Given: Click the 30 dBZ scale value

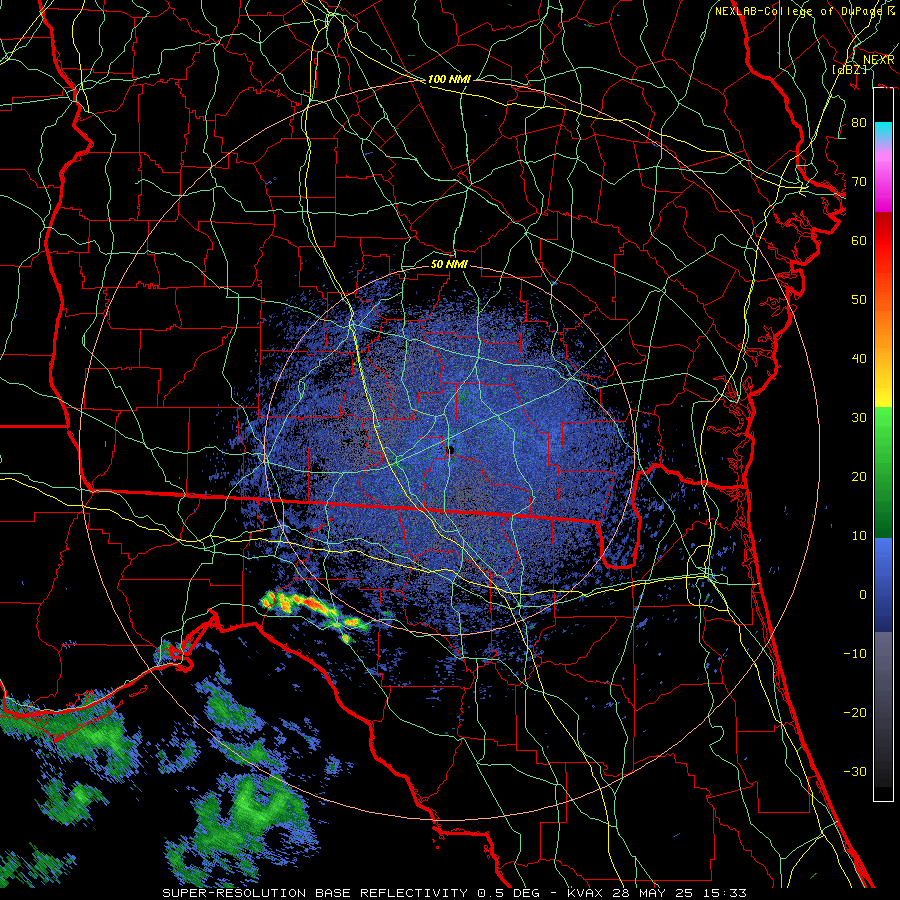Looking at the screenshot, I should tap(859, 418).
